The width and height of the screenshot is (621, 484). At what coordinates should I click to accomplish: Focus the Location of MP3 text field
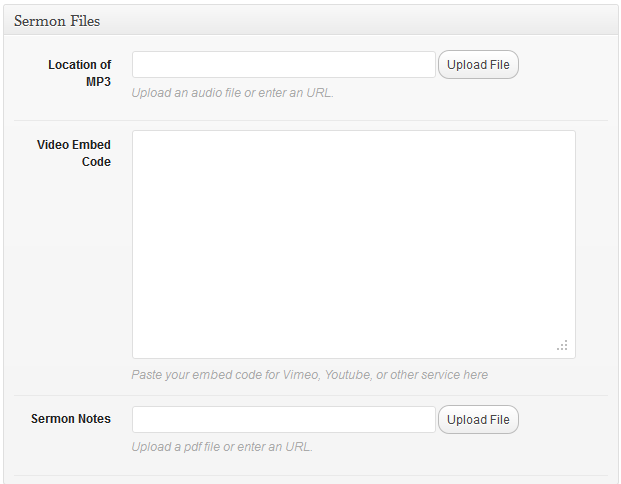[284, 65]
